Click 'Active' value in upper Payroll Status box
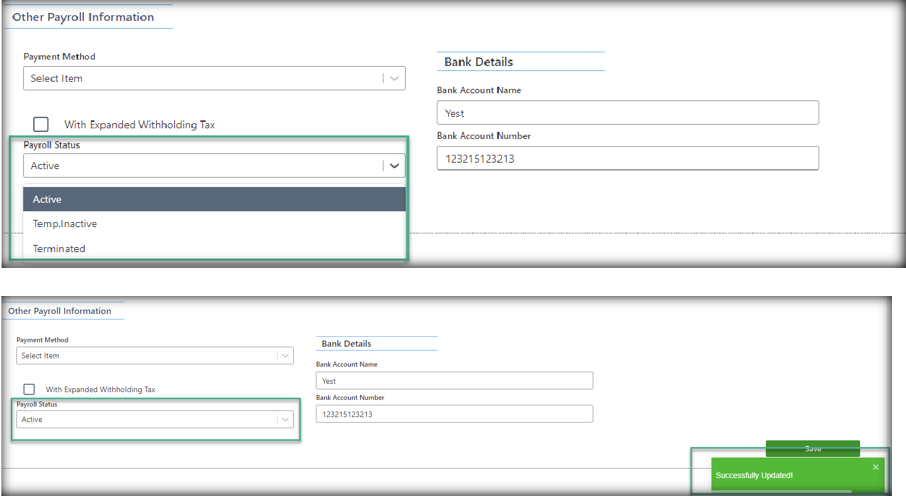Image resolution: width=906 pixels, height=496 pixels. click(45, 166)
